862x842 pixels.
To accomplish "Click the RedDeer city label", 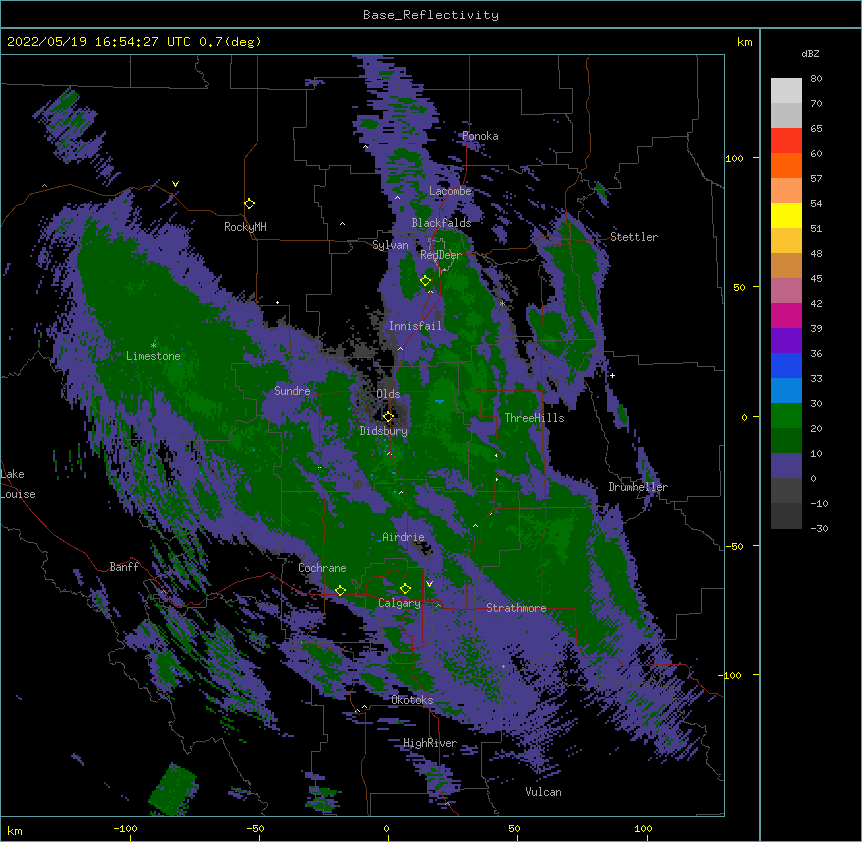I will 441,255.
